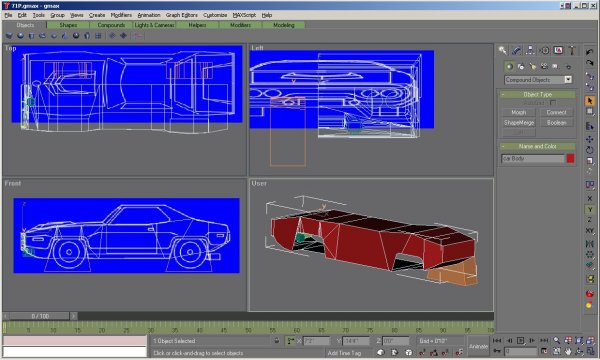The width and height of the screenshot is (600, 360).
Task: Switch to the Lights & Cameras tab
Action: (154, 25)
